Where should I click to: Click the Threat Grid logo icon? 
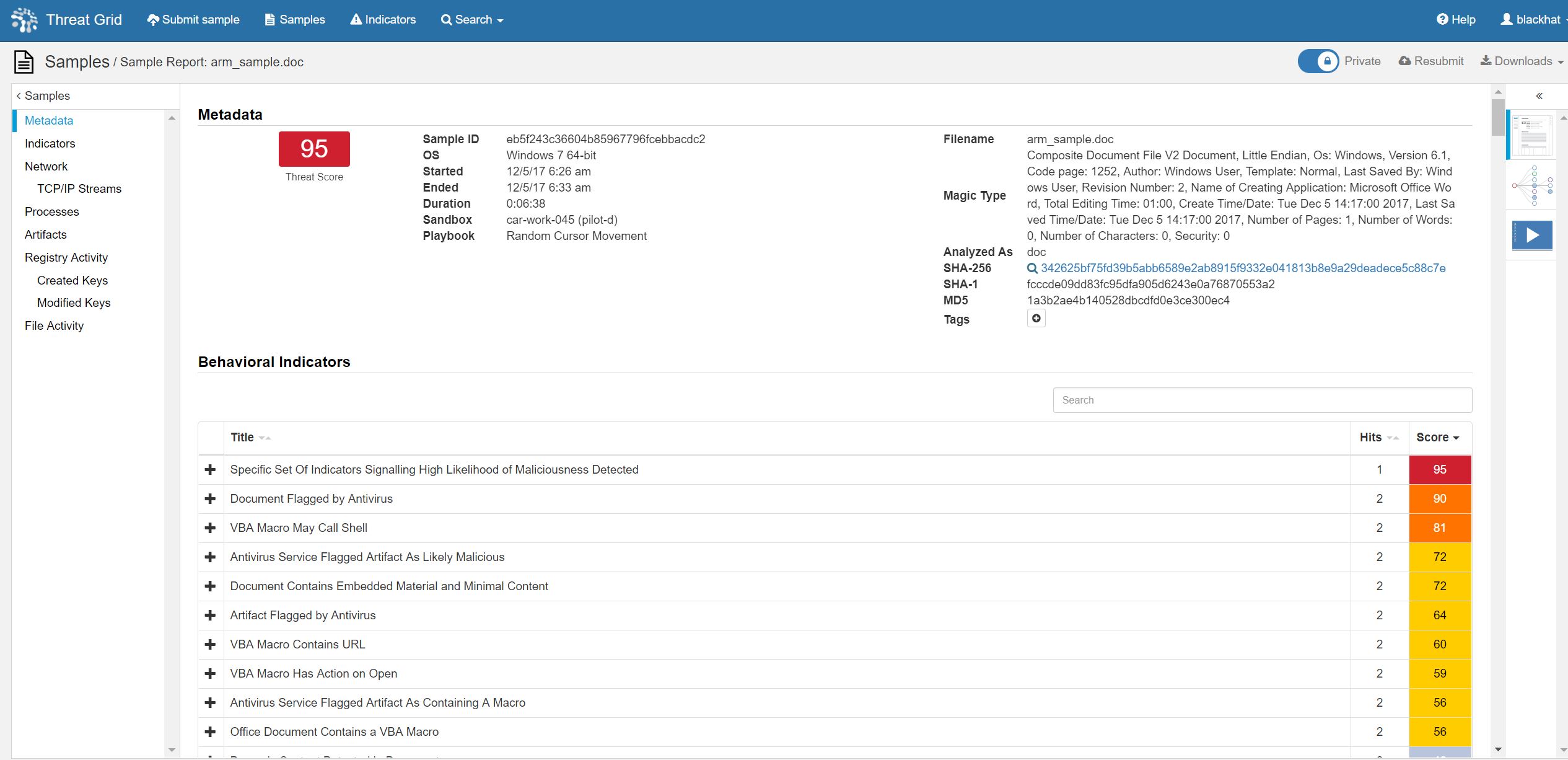(24, 20)
